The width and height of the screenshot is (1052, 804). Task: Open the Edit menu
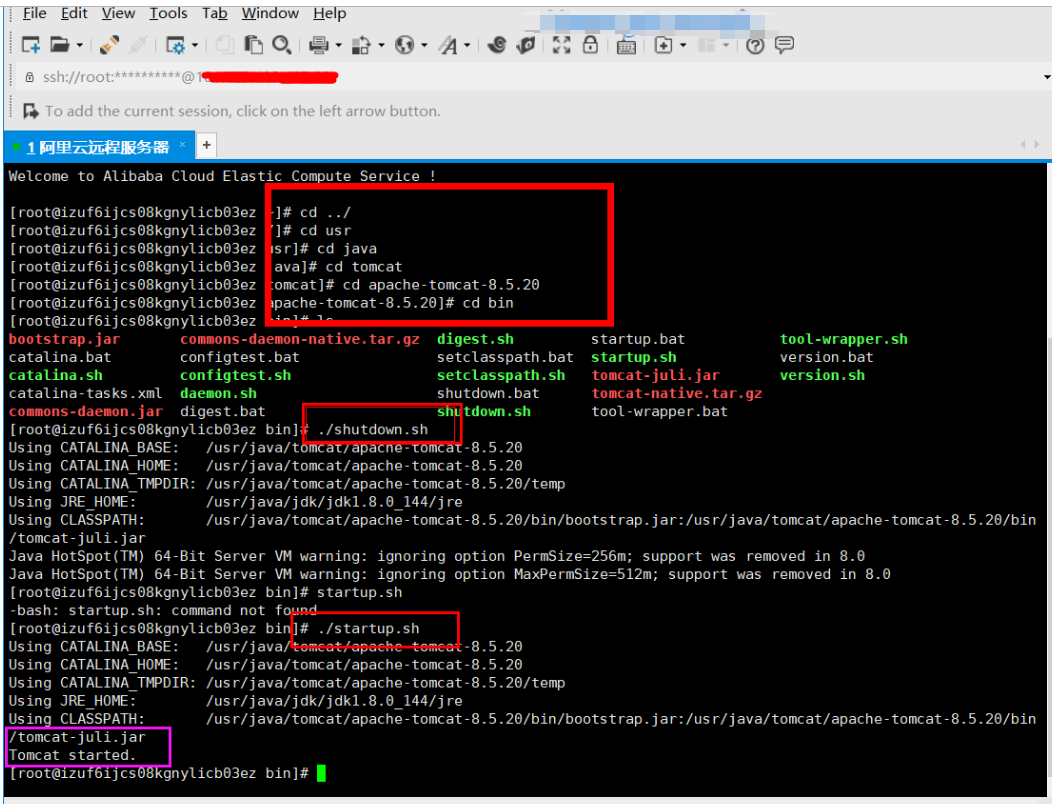[x=74, y=13]
